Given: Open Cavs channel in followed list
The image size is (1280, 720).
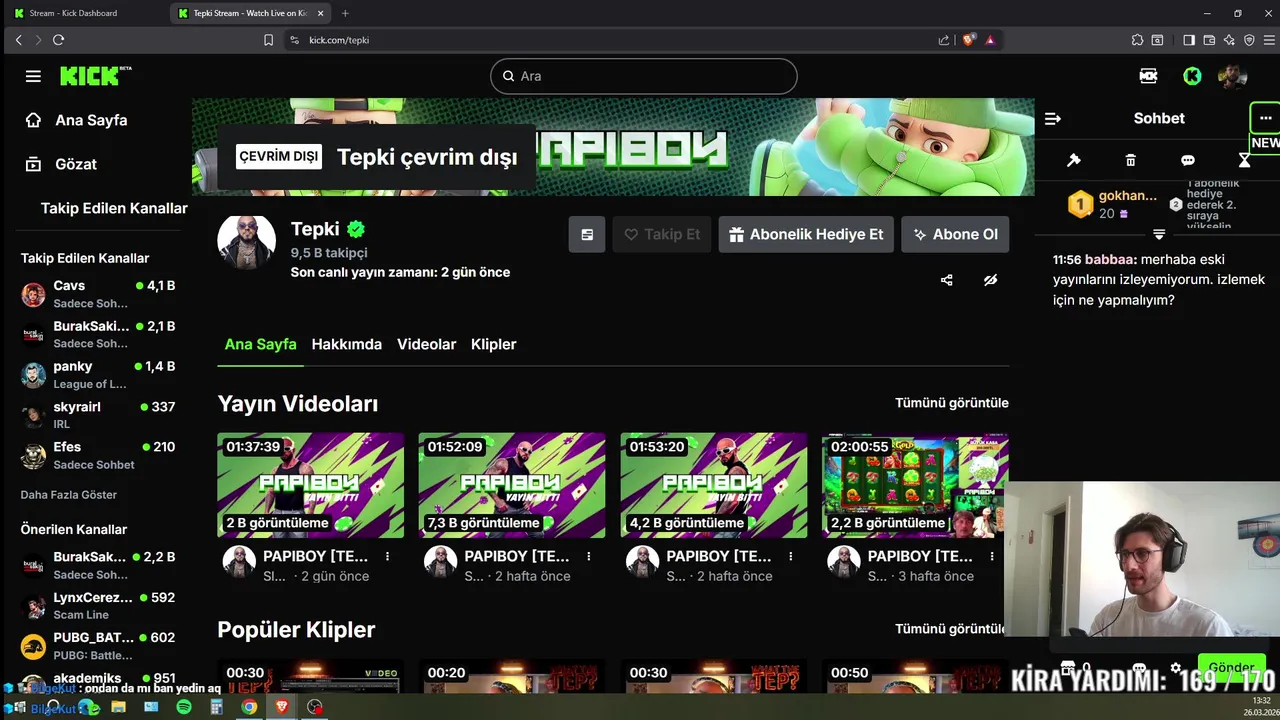Looking at the screenshot, I should tap(98, 294).
